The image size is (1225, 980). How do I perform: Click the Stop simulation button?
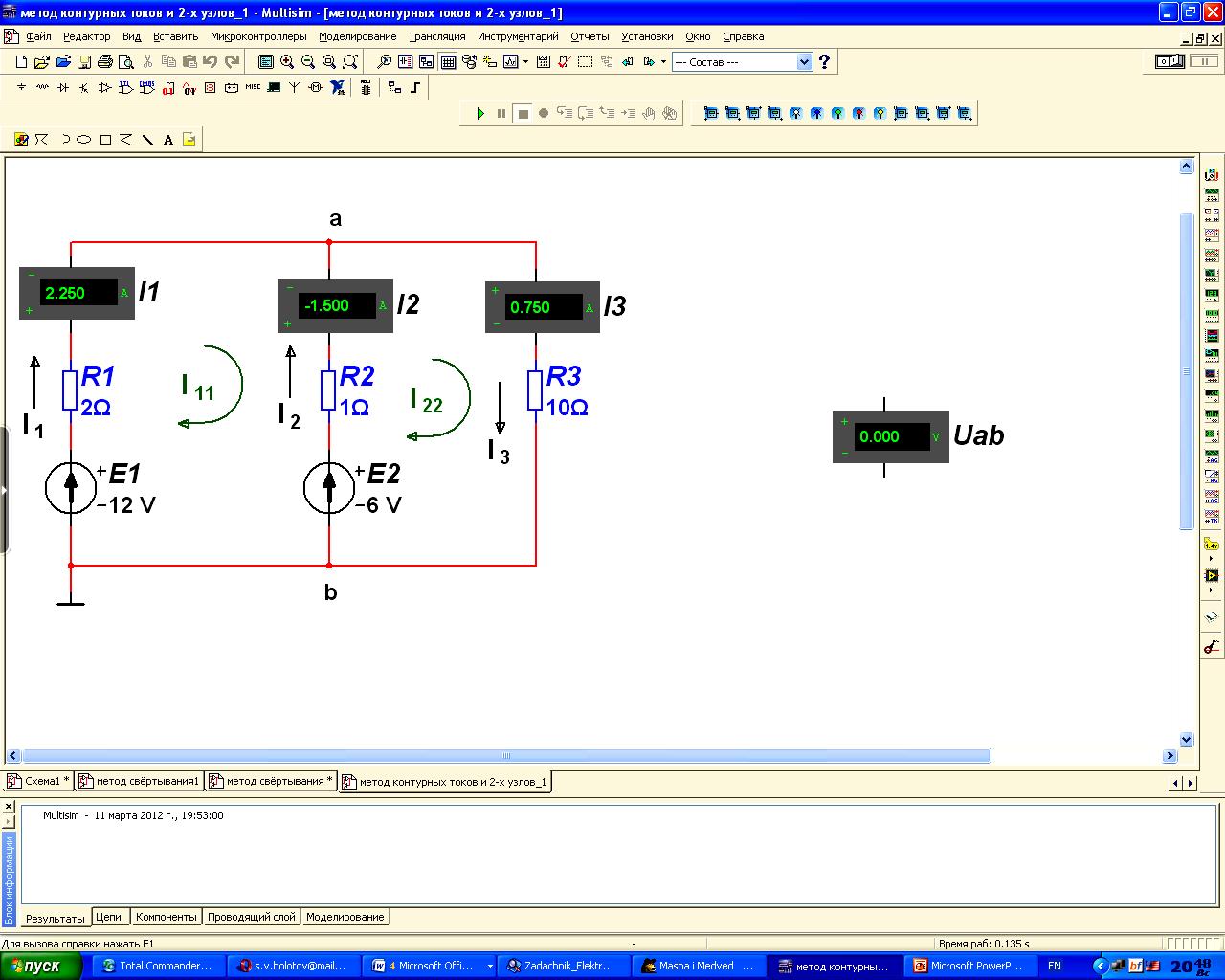pos(523,113)
